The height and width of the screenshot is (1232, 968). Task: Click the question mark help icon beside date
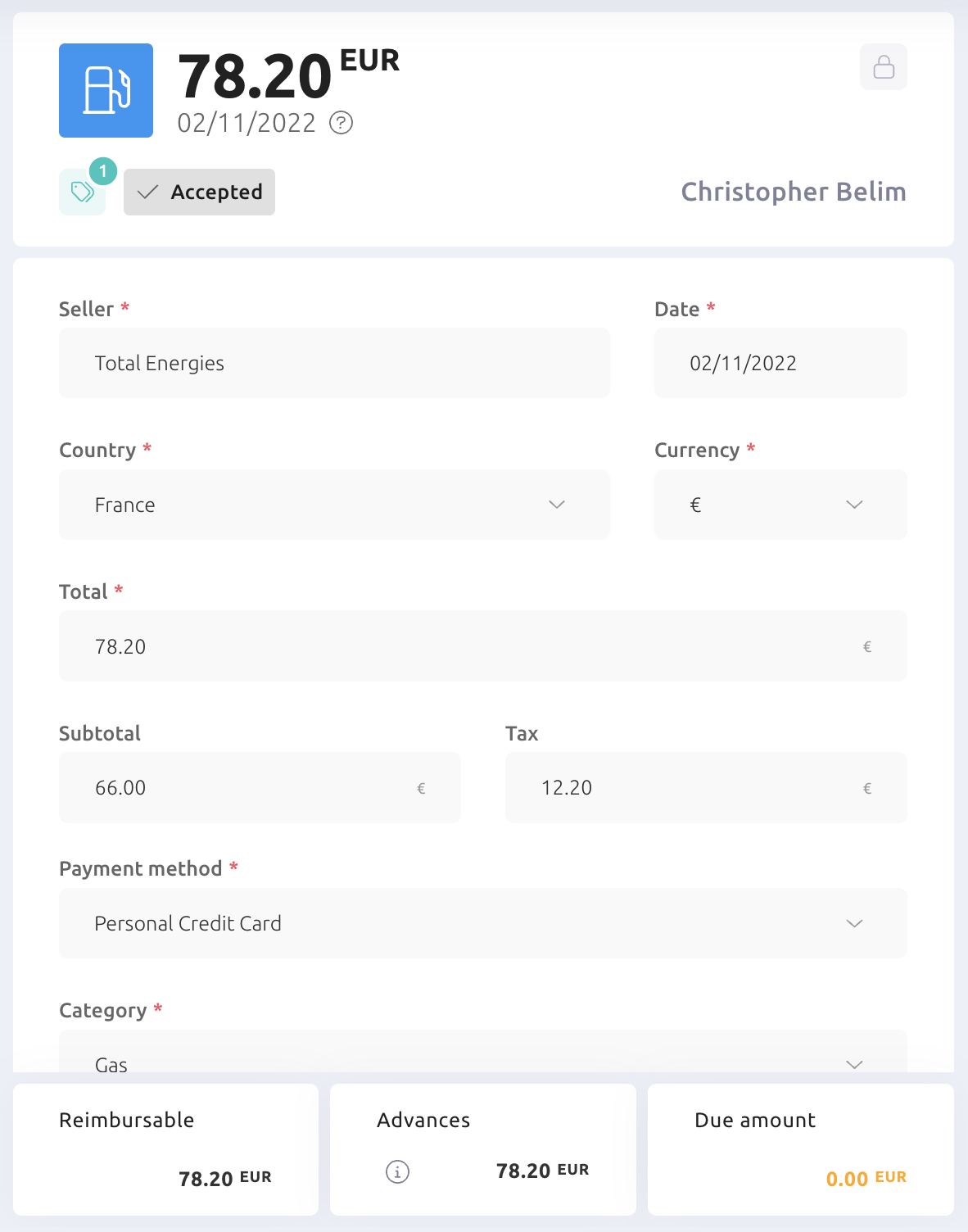point(341,123)
